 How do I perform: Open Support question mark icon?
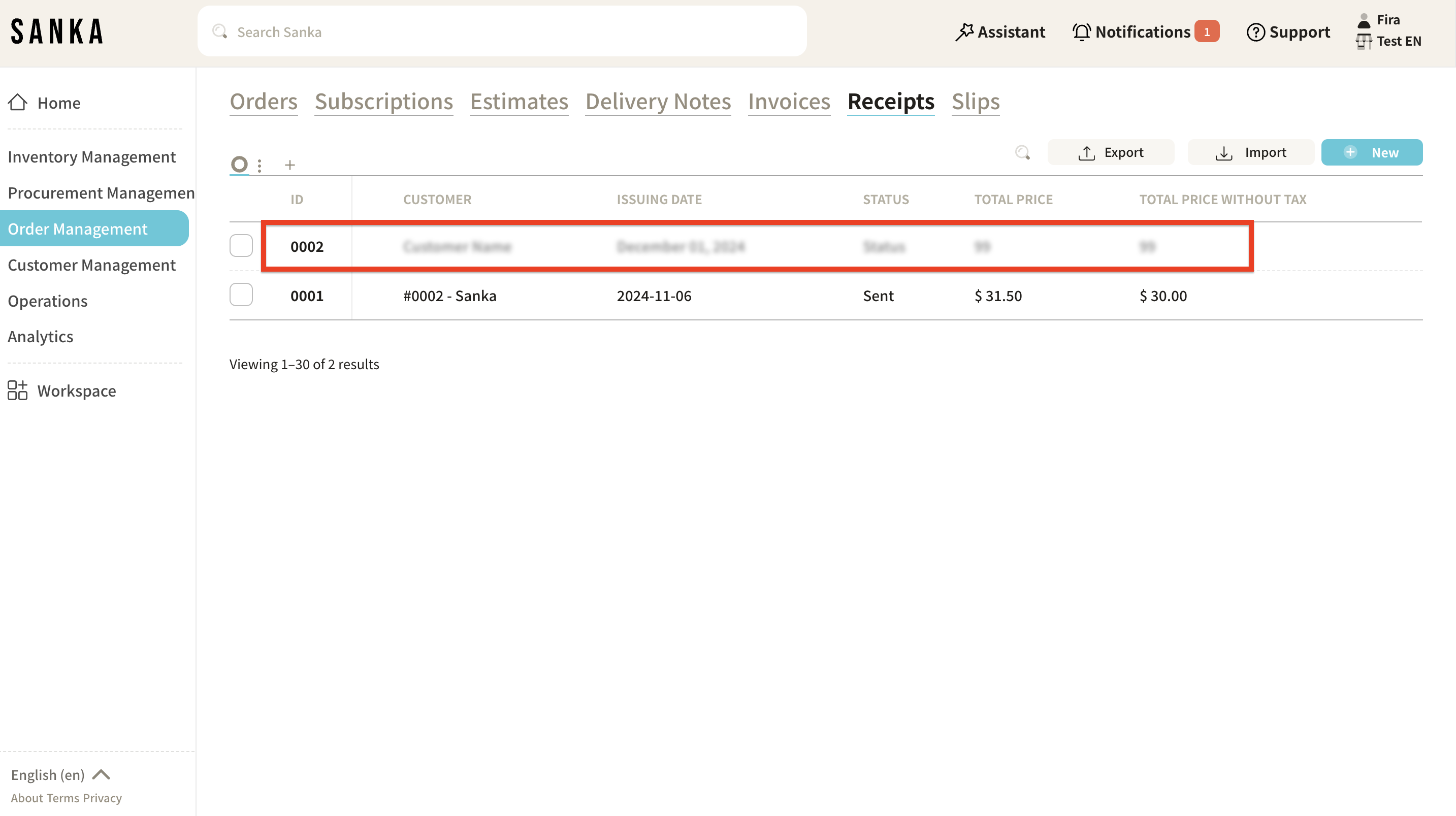(1255, 32)
